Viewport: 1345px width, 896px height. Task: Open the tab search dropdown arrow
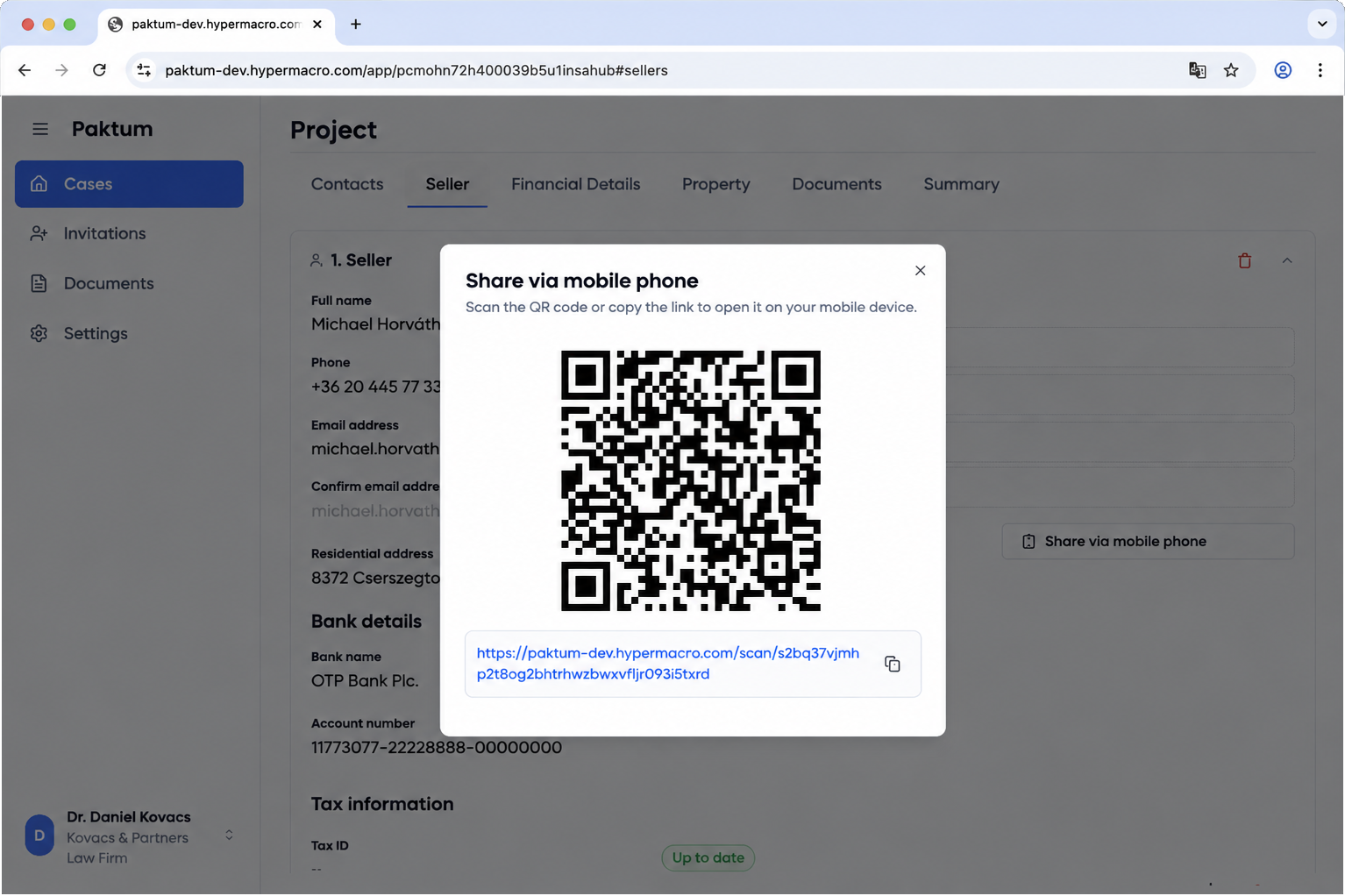(x=1322, y=24)
